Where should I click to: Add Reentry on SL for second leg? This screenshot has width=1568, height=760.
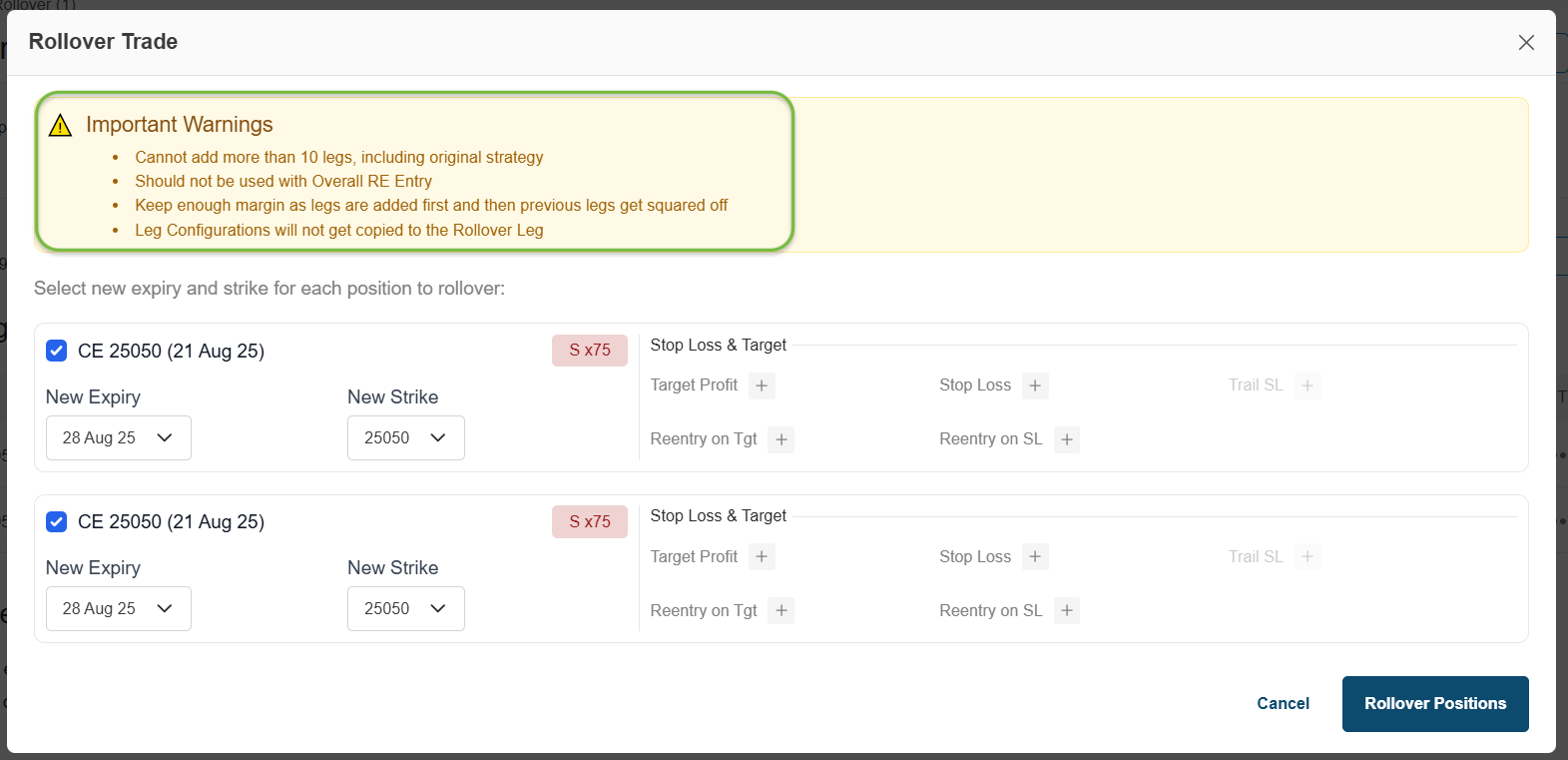click(1067, 610)
